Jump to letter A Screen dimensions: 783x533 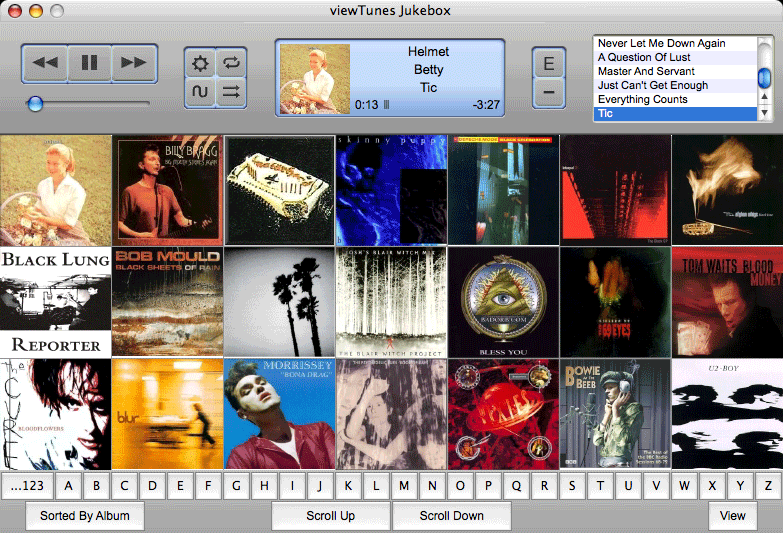[68, 486]
